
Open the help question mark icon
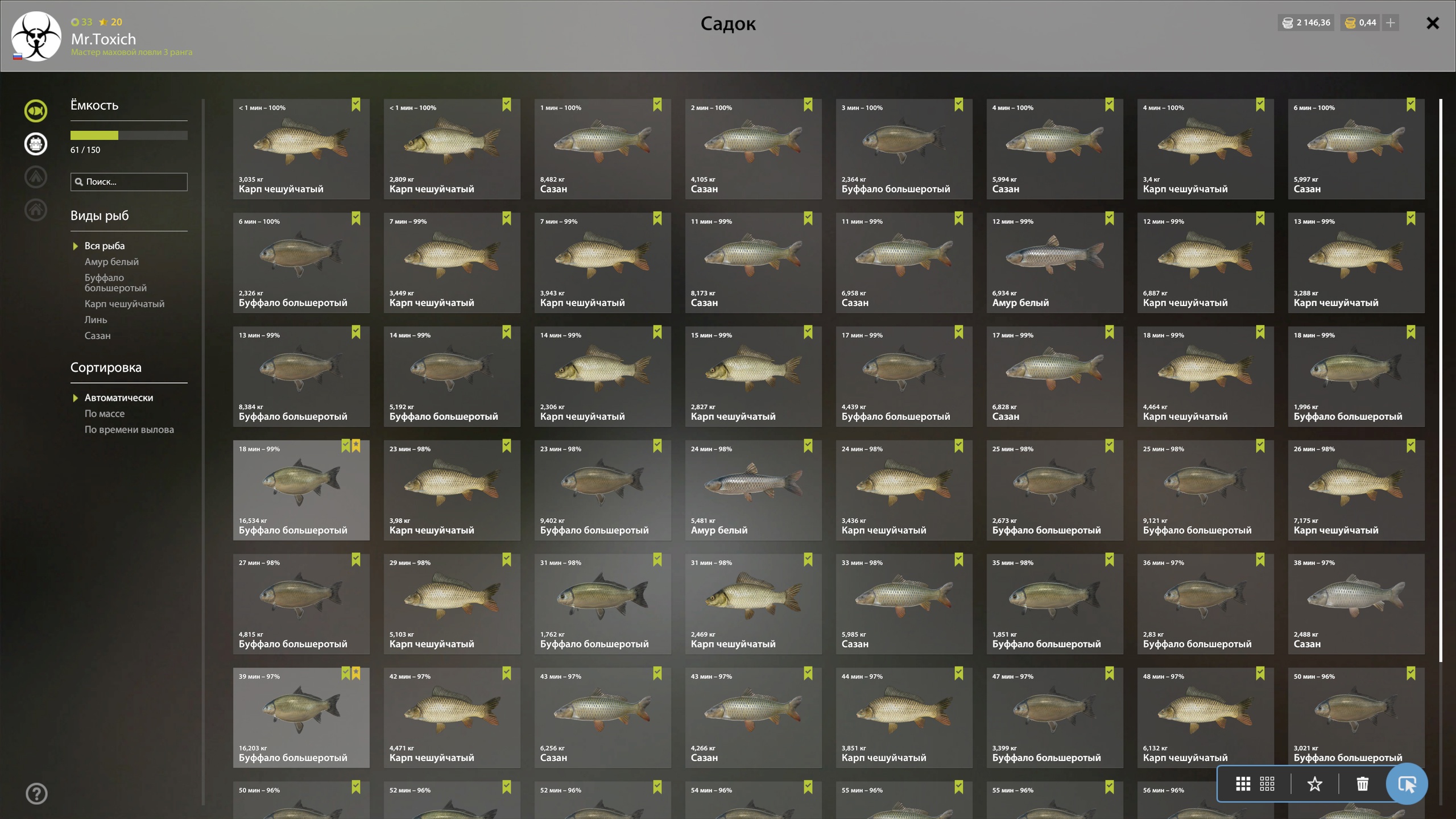36,793
